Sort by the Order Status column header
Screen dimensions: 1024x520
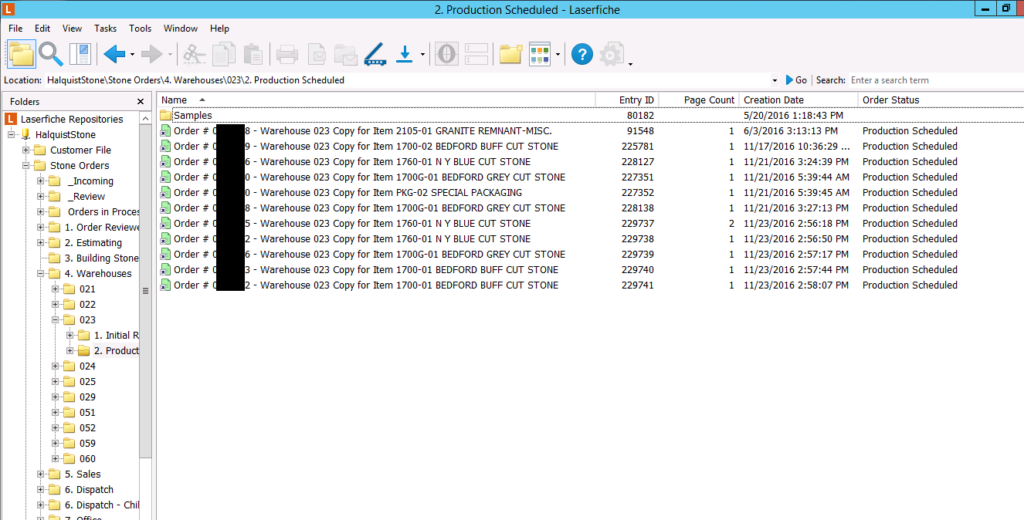click(940, 100)
